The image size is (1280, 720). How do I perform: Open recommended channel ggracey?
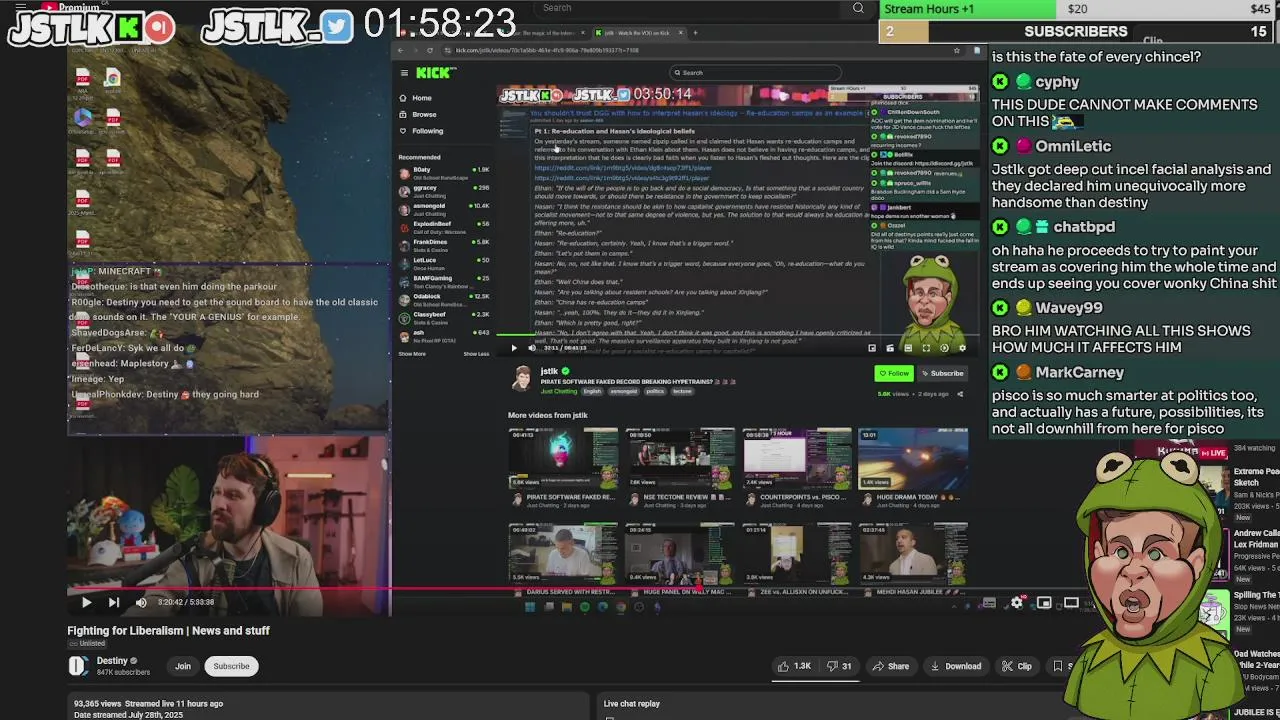point(444,190)
